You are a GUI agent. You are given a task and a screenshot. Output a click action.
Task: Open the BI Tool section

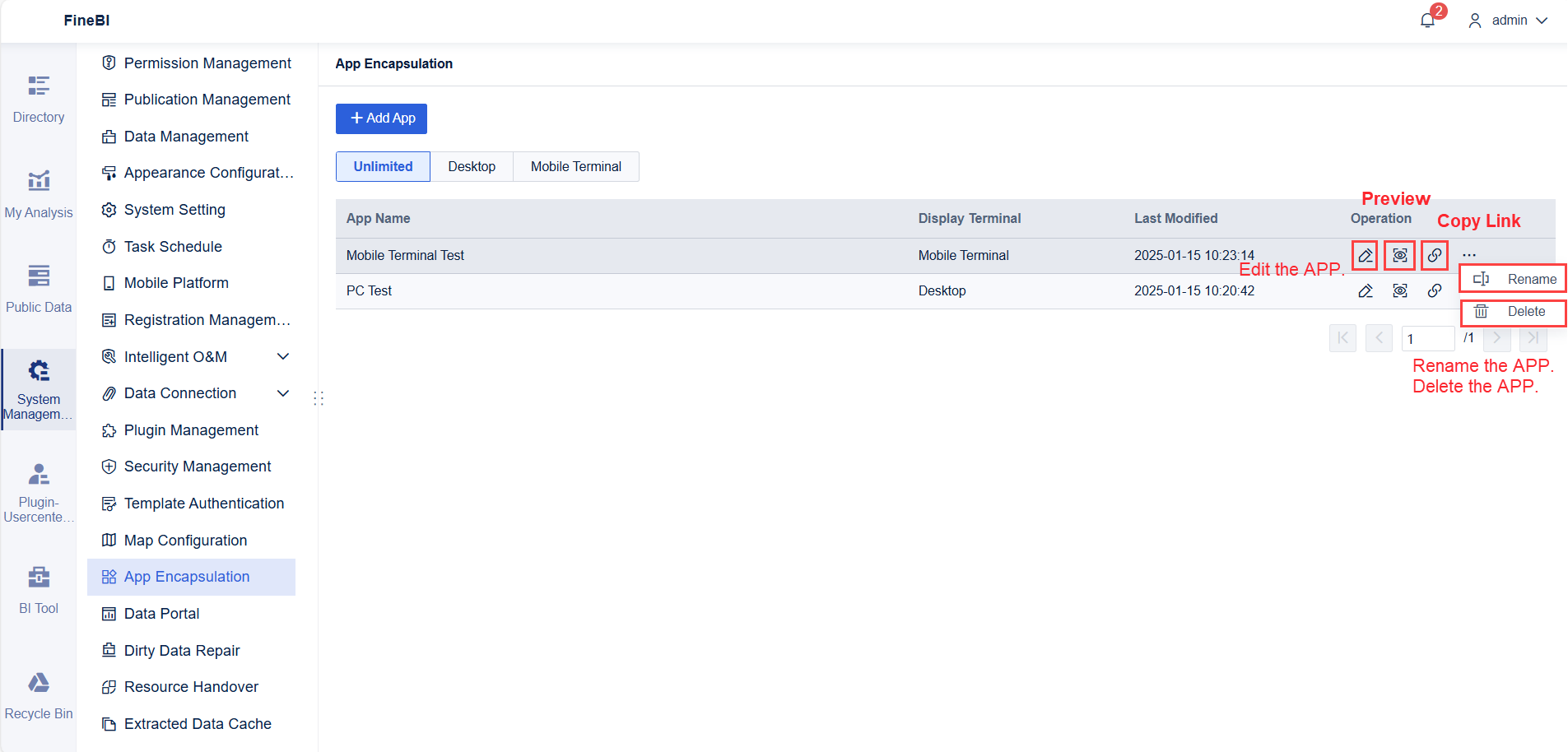pyautogui.click(x=39, y=591)
